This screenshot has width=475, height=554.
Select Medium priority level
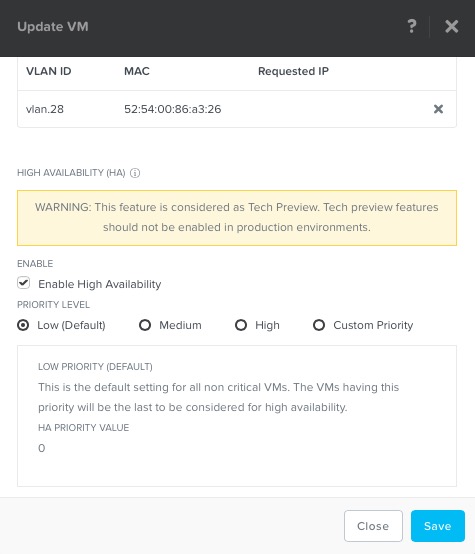145,325
